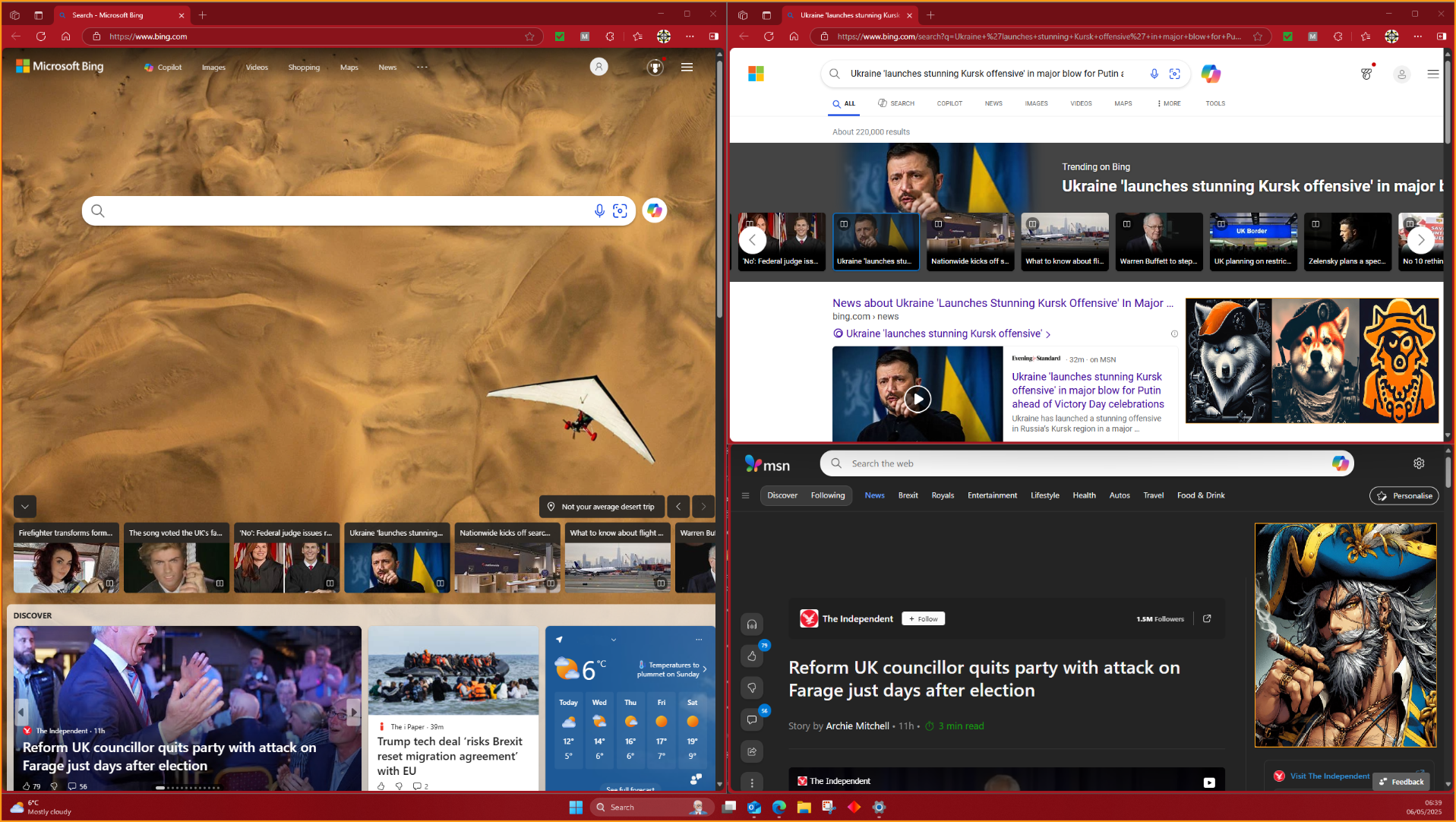Open Windows Start button on taskbar

[576, 807]
